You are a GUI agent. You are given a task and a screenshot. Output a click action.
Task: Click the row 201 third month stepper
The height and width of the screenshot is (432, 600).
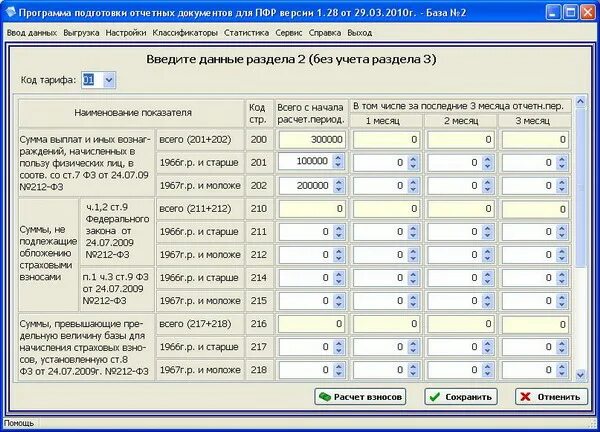[x=562, y=163]
